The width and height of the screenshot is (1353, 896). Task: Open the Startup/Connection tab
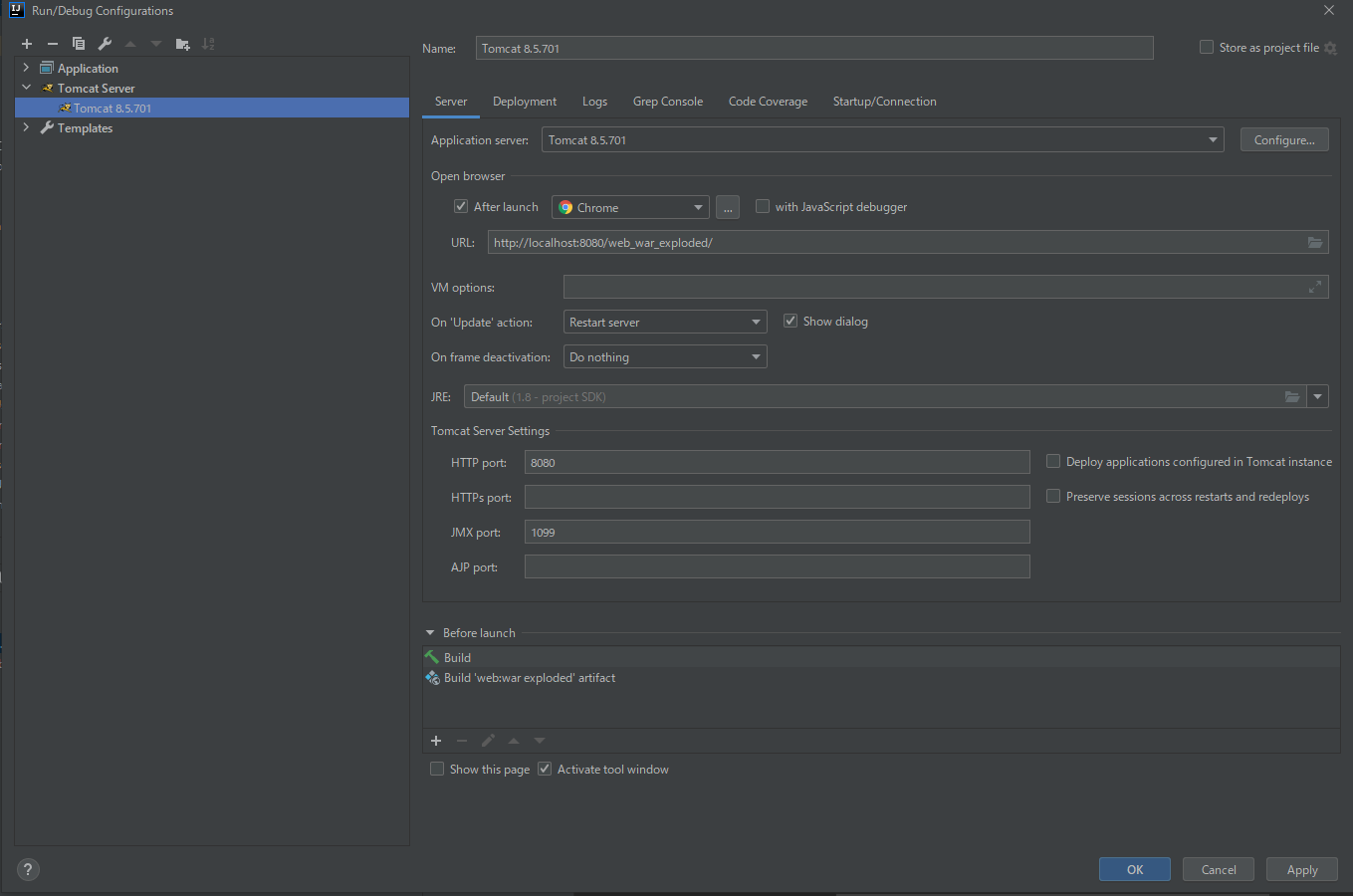coord(885,102)
